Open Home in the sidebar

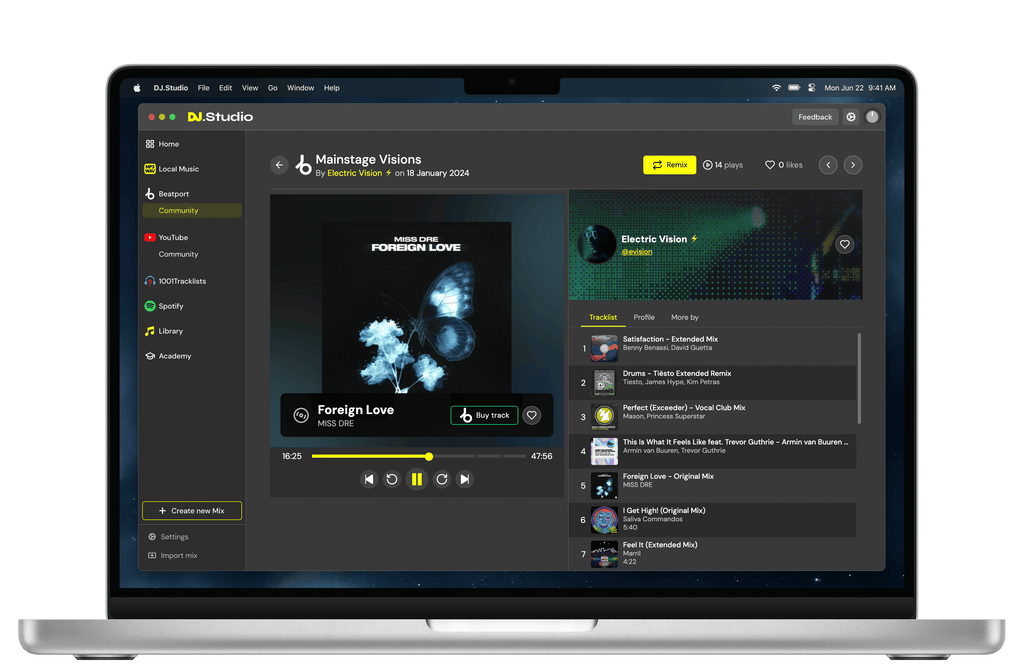(x=163, y=144)
